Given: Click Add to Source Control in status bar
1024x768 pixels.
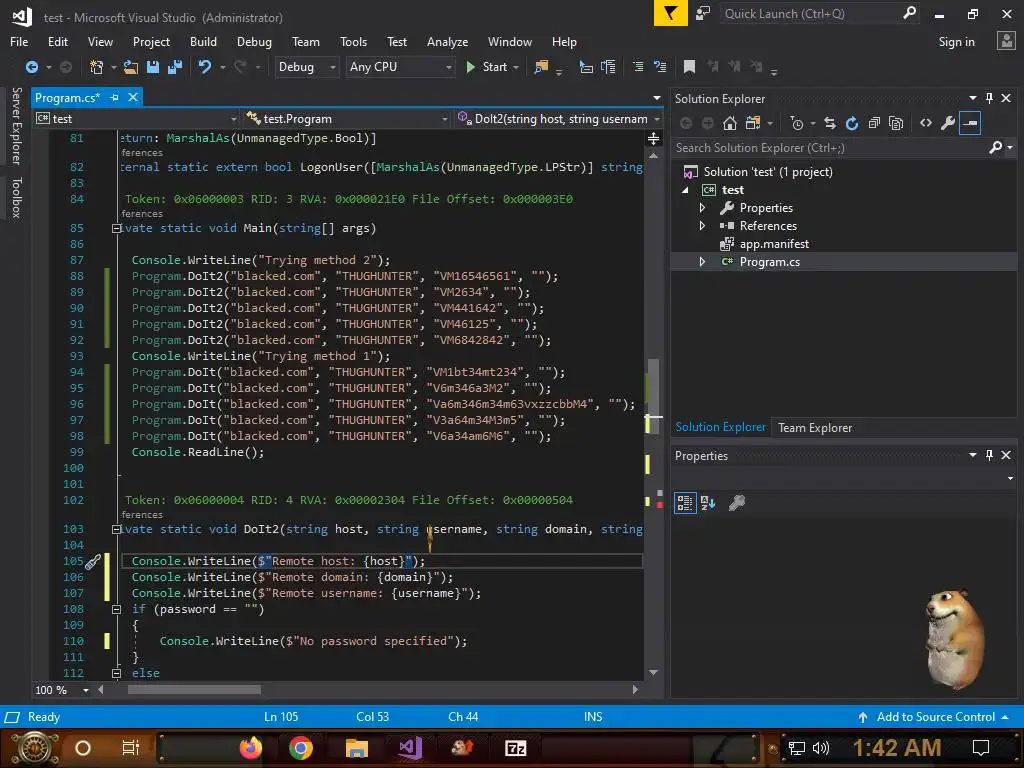Looking at the screenshot, I should click(x=935, y=717).
